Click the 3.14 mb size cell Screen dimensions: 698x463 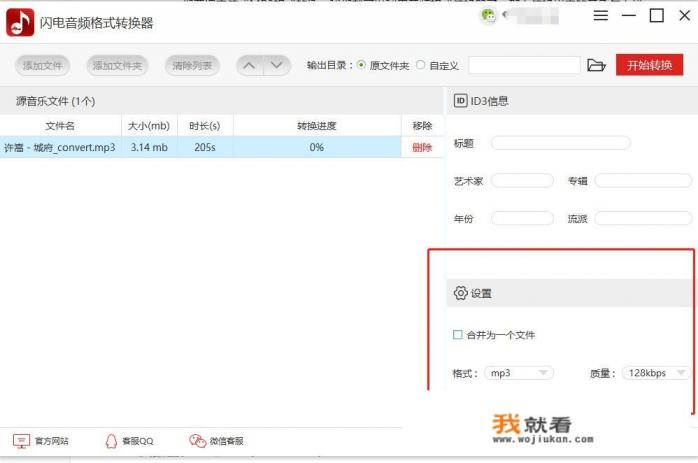click(149, 147)
